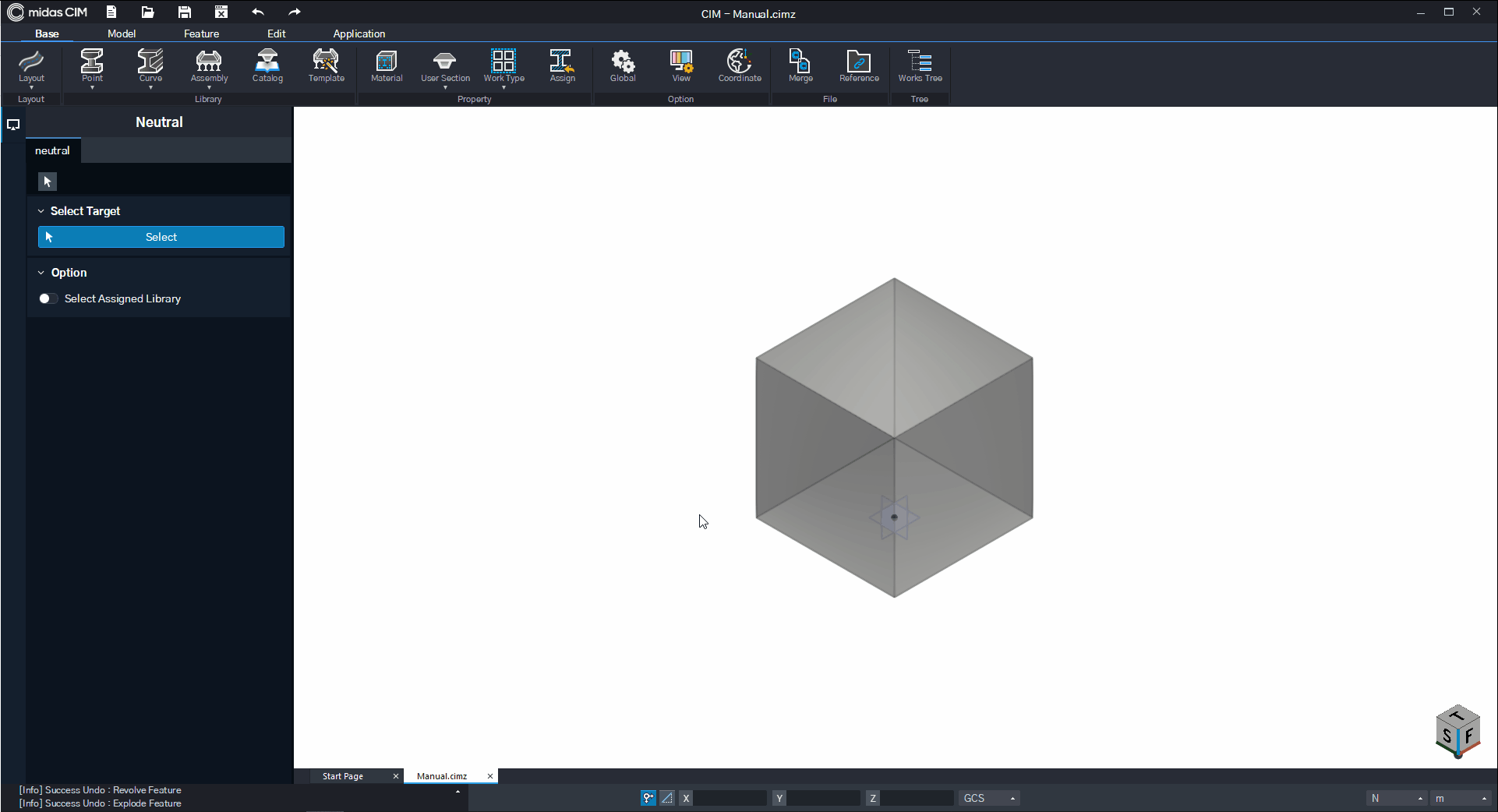Click the cube origin point in viewport
The height and width of the screenshot is (812, 1498).
(x=894, y=517)
